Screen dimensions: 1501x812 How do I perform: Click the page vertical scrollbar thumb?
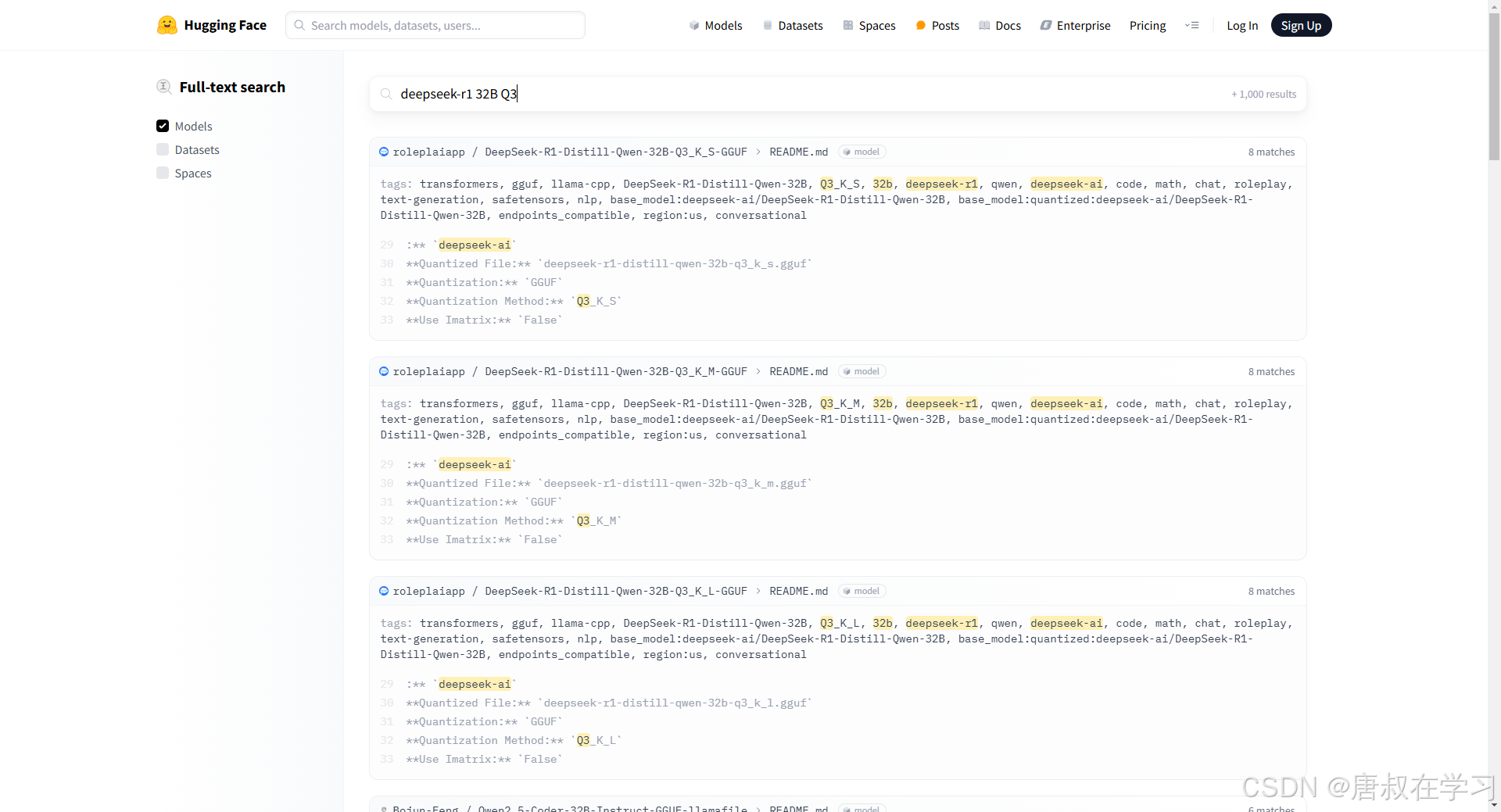pos(1494,86)
